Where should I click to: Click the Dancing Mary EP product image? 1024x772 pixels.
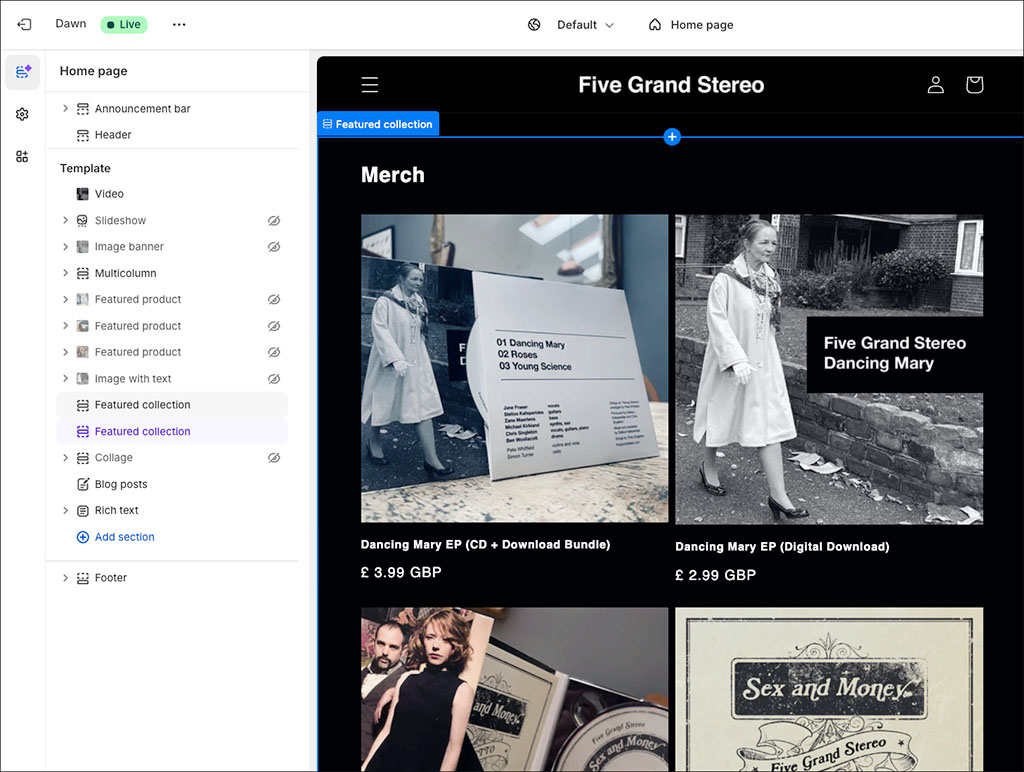pyautogui.click(x=514, y=367)
